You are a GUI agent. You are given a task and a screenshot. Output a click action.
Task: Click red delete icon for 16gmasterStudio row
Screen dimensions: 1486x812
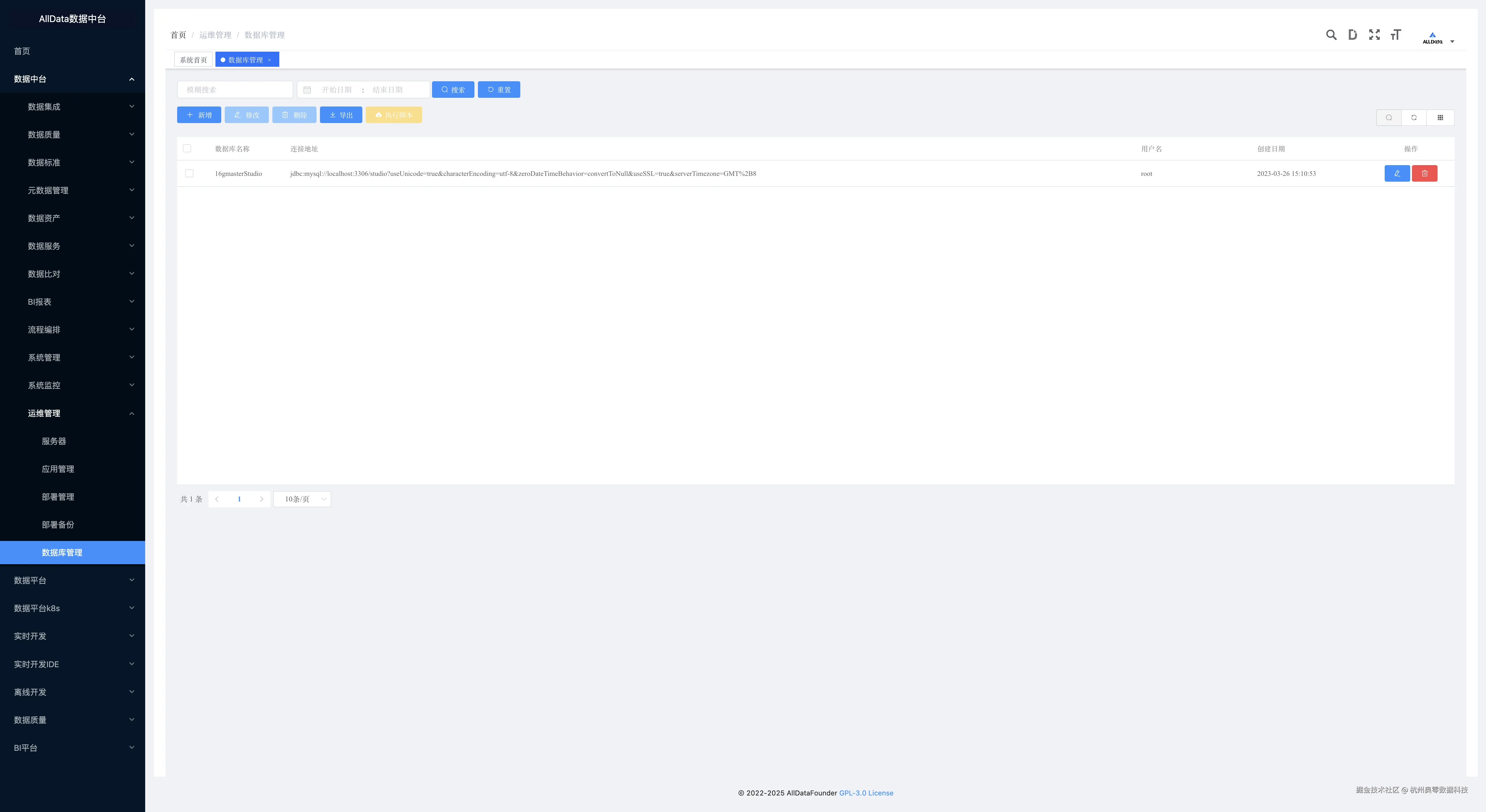click(1424, 174)
